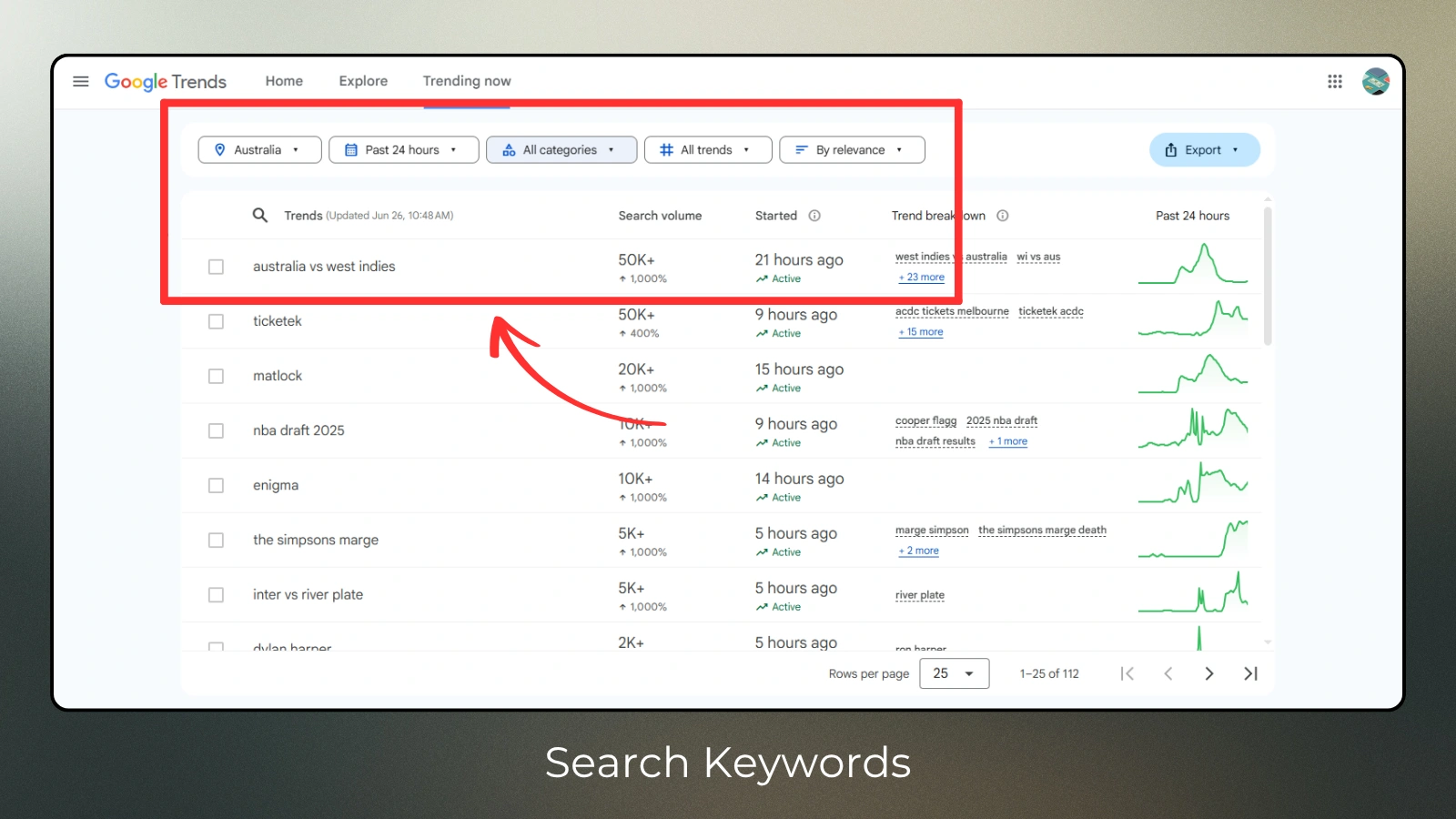Tick the checkbox for enigma
1456x819 pixels.
tap(216, 485)
